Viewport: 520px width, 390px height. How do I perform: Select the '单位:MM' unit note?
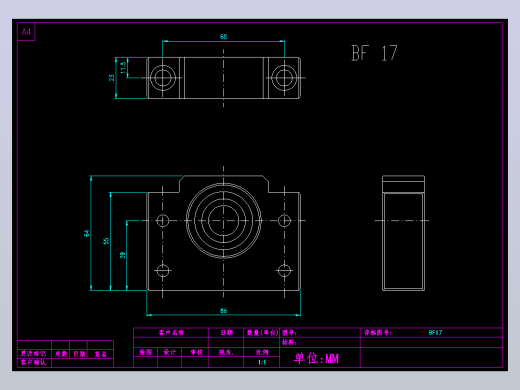coord(316,358)
